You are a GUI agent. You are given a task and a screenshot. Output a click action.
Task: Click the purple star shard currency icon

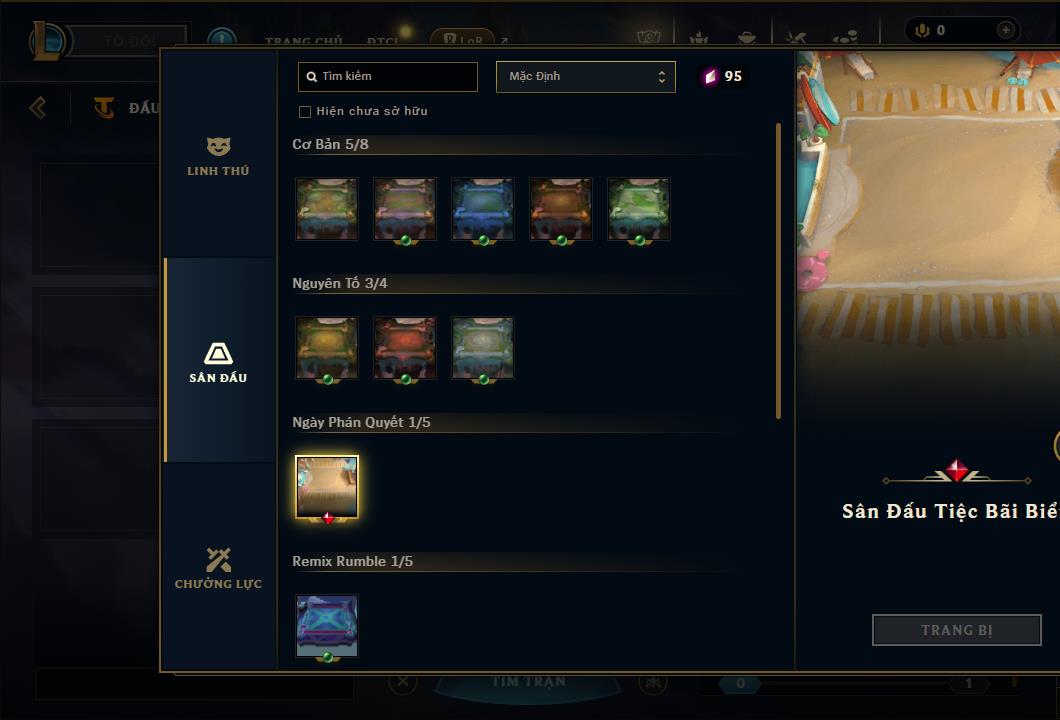(710, 76)
